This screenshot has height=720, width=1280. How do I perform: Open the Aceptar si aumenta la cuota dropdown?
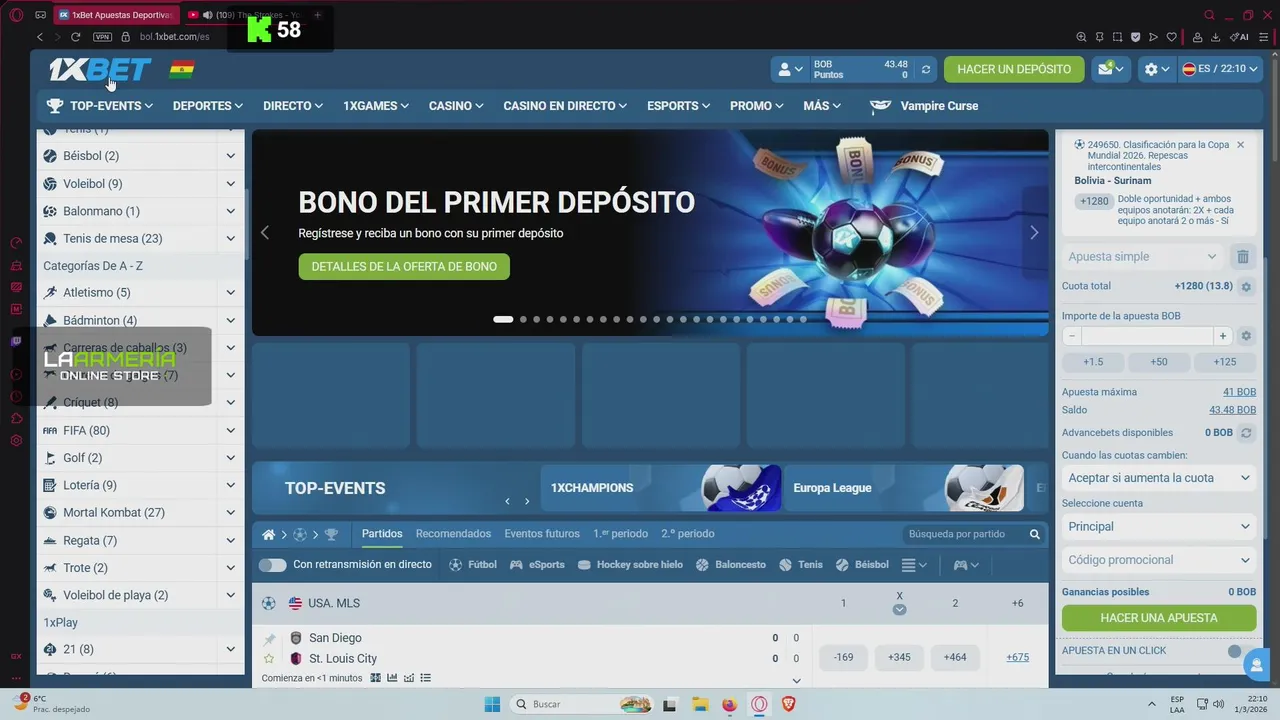tap(1158, 478)
